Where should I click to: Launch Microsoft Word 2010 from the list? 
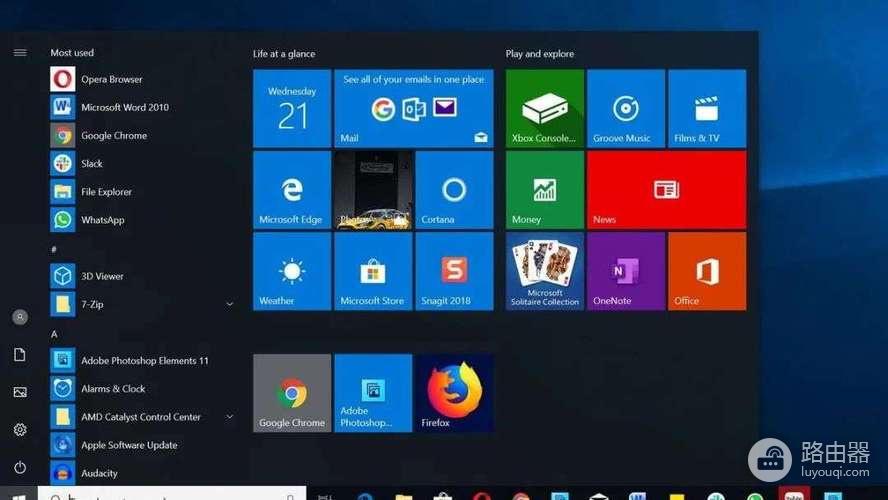(142, 107)
